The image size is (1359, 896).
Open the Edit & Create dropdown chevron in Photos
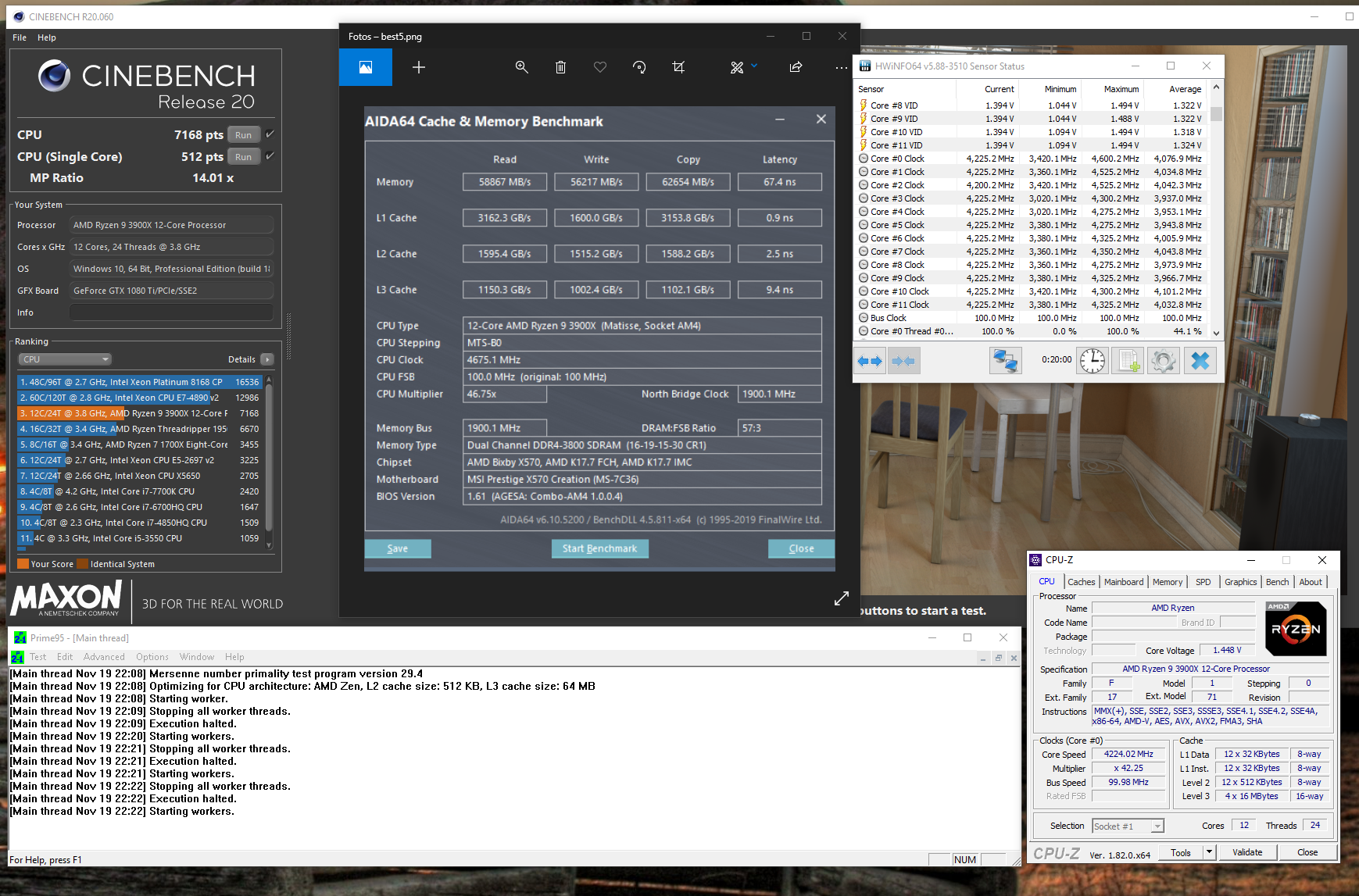point(754,66)
